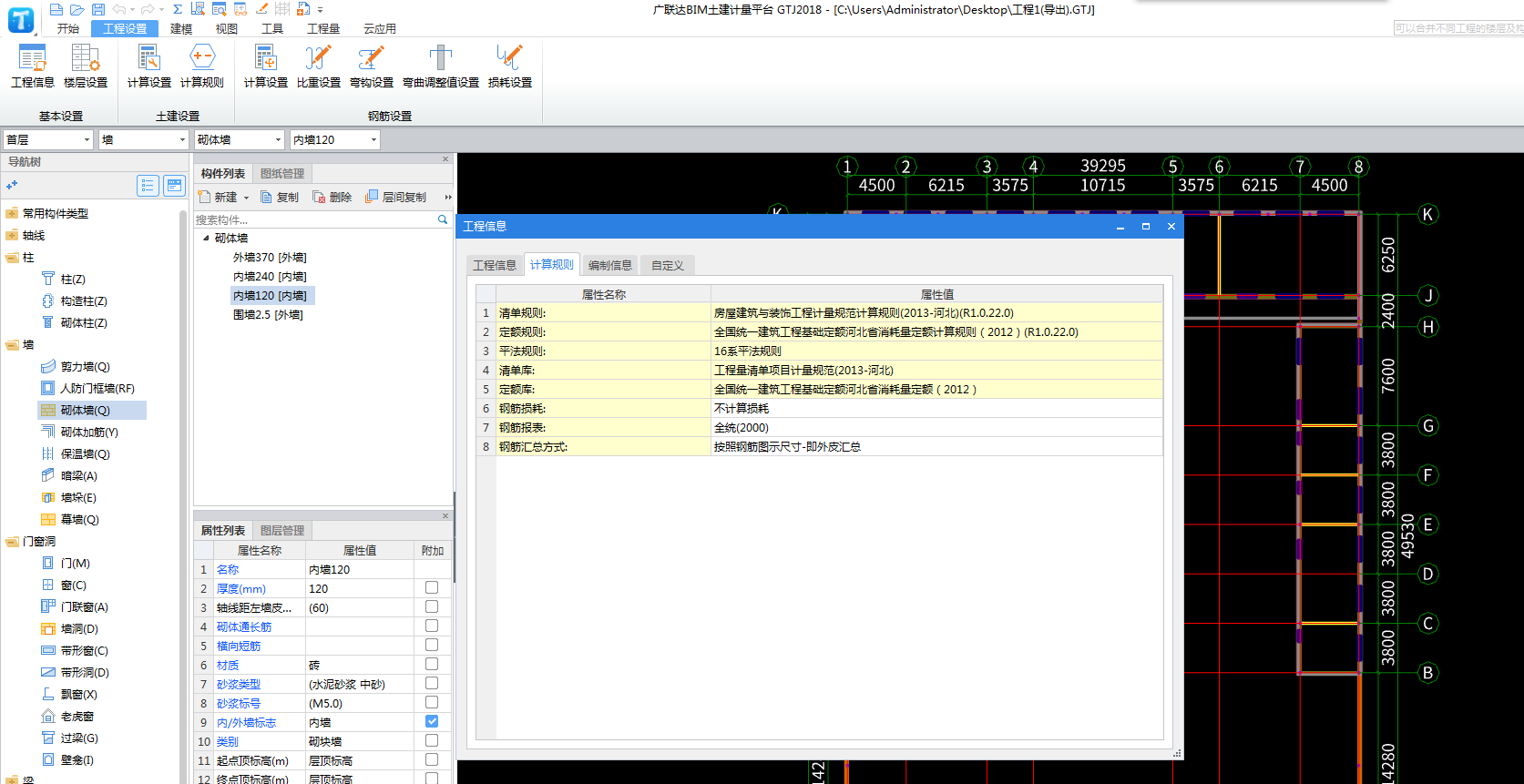Click the undo arrow icon

[119, 9]
